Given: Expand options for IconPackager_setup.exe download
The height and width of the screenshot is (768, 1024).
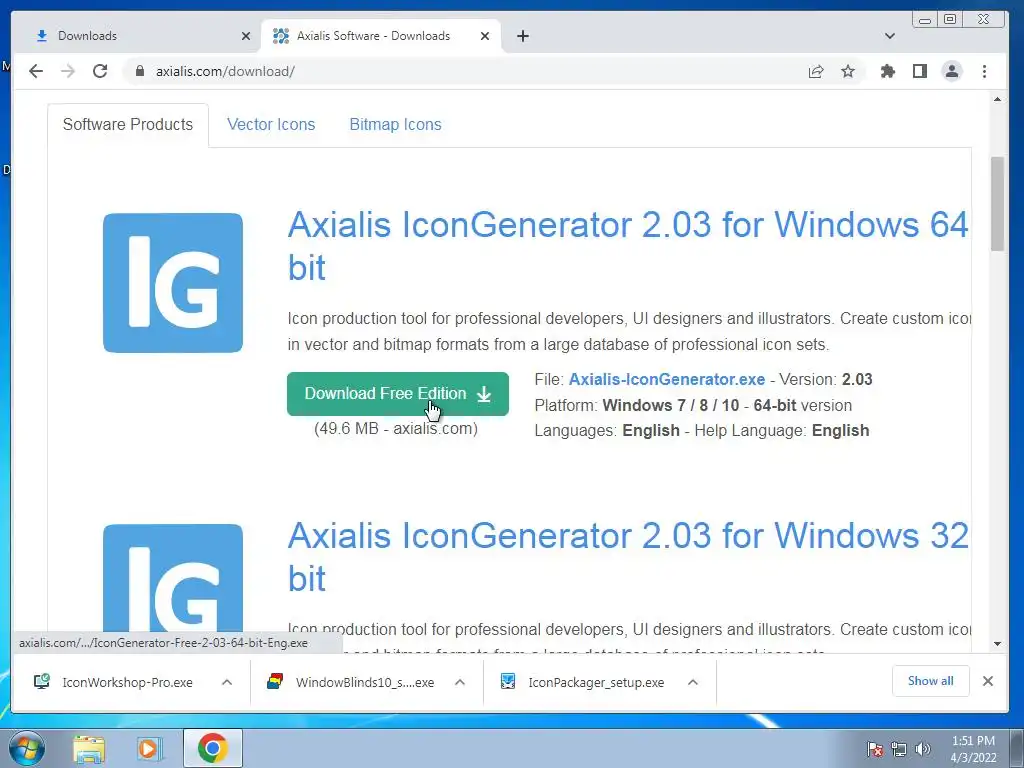Looking at the screenshot, I should [693, 682].
